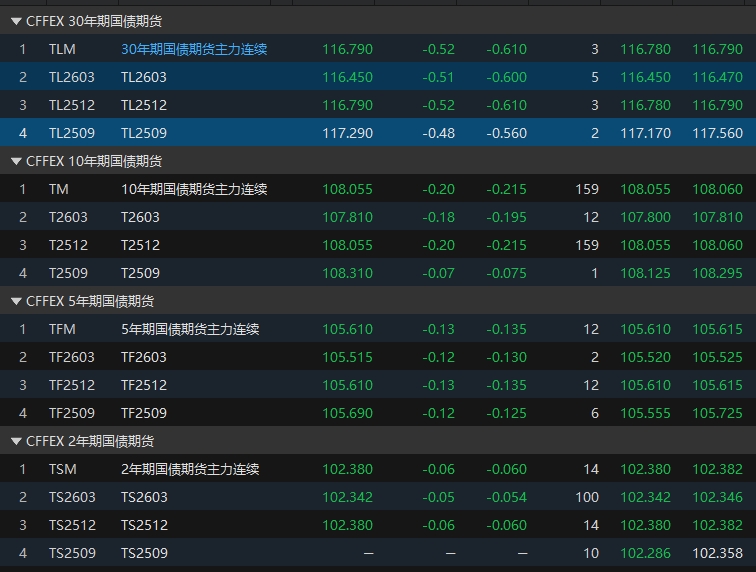The image size is (756, 572).
Task: Collapse the CFFEX 10年期国债期货 group
Action: pyautogui.click(x=16, y=161)
